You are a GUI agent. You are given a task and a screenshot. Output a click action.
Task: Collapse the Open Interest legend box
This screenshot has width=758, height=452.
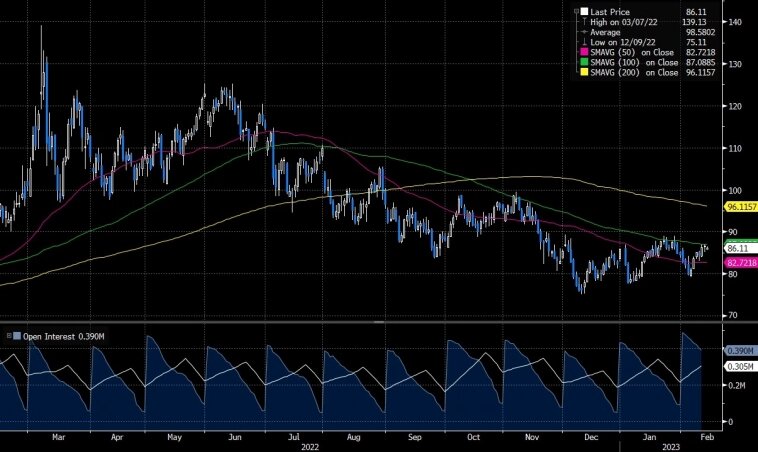click(9, 335)
